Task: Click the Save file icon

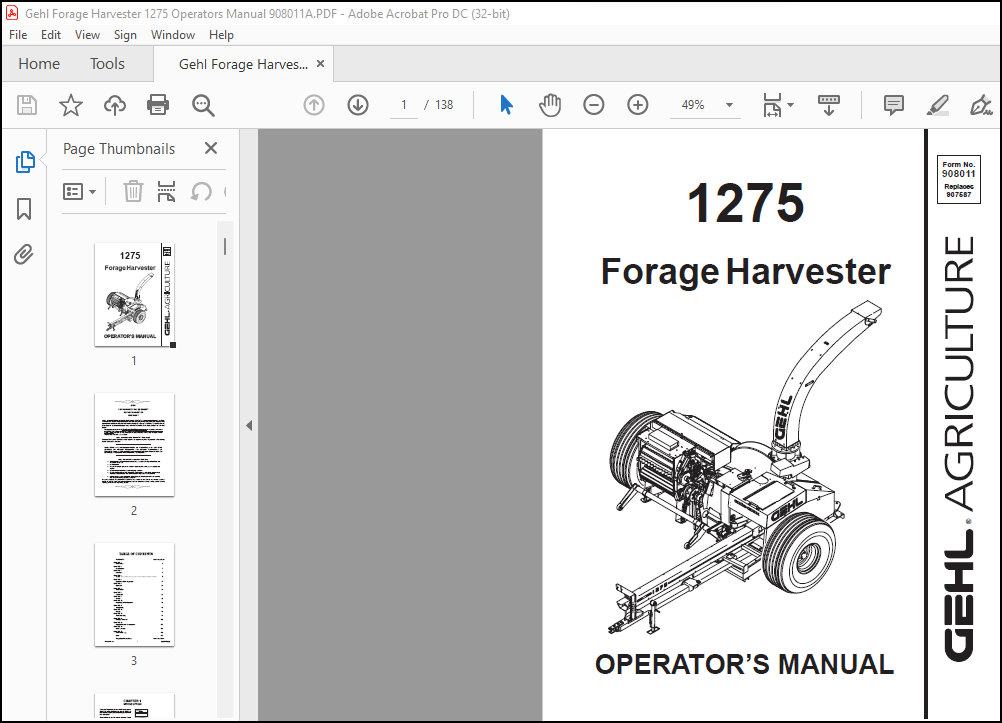Action: pyautogui.click(x=27, y=105)
